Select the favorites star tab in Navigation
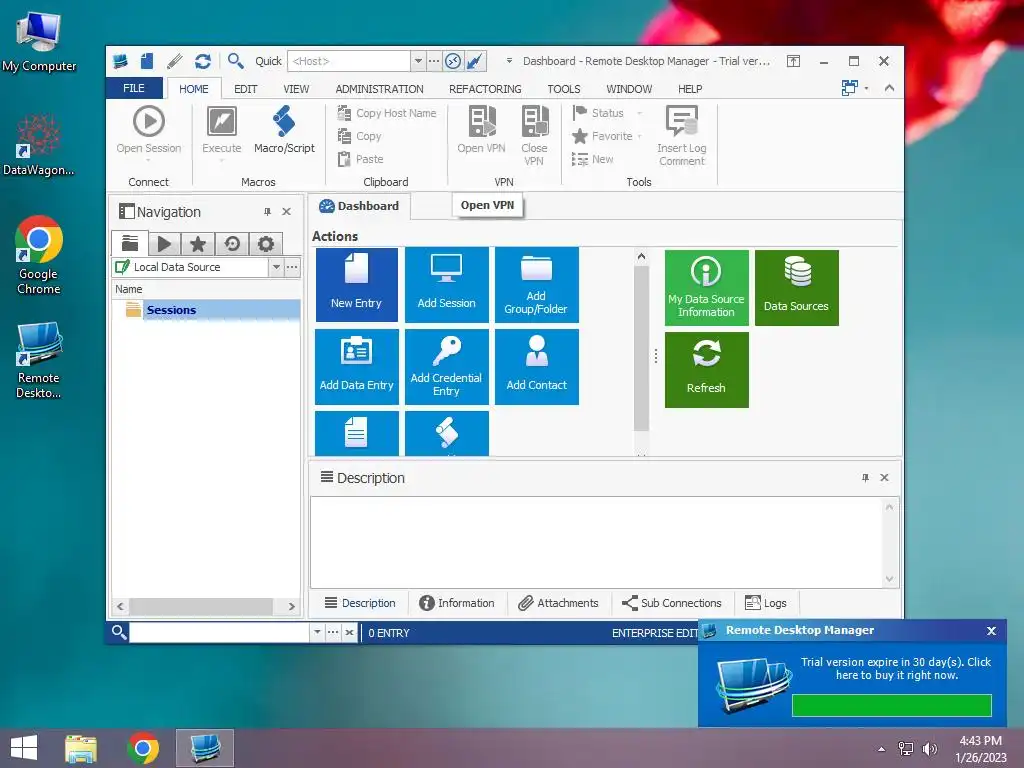 point(198,244)
